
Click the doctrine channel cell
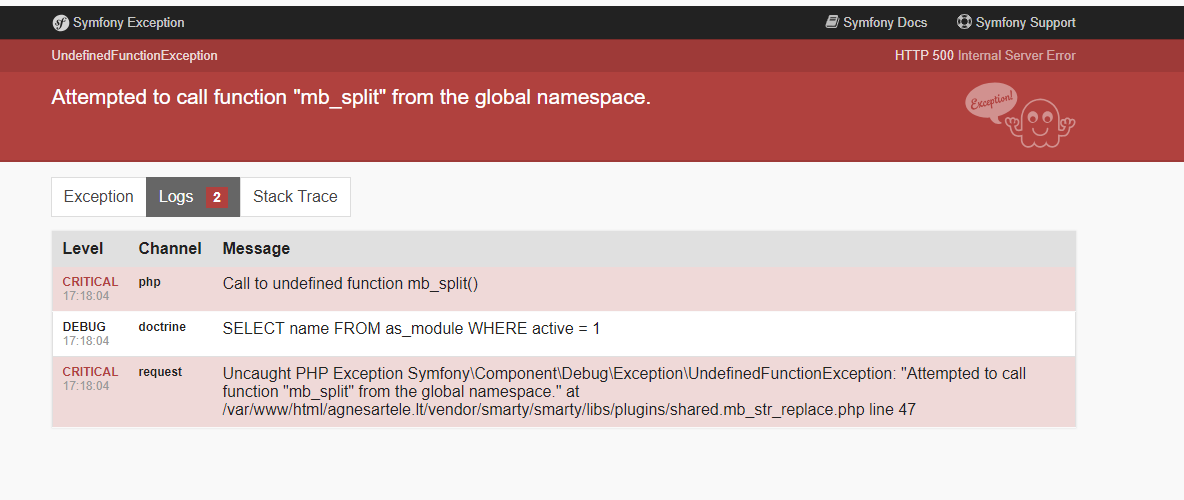(x=162, y=327)
